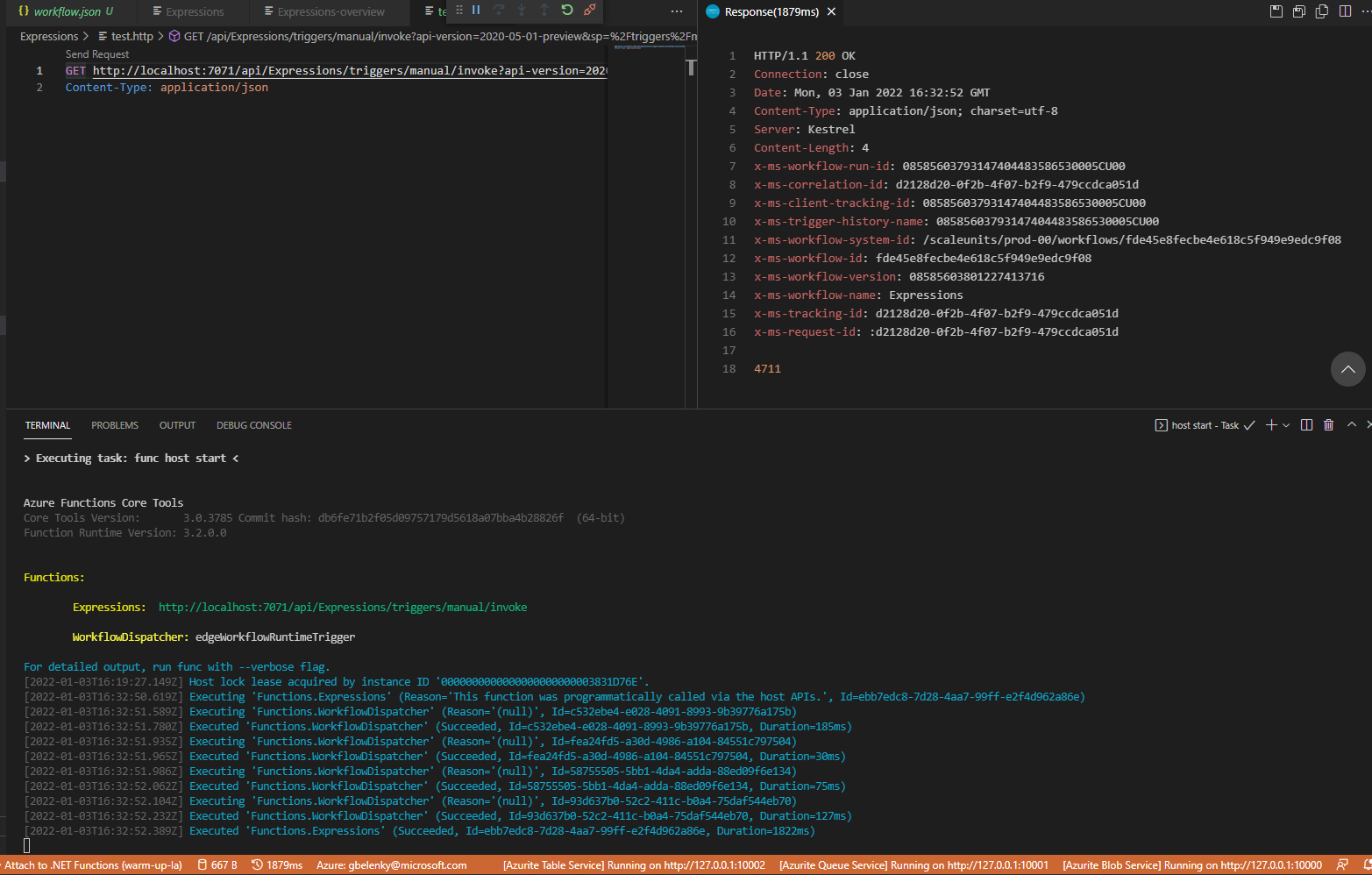Open the left editor group's more actions menu
This screenshot has height=875, width=1372.
[677, 11]
